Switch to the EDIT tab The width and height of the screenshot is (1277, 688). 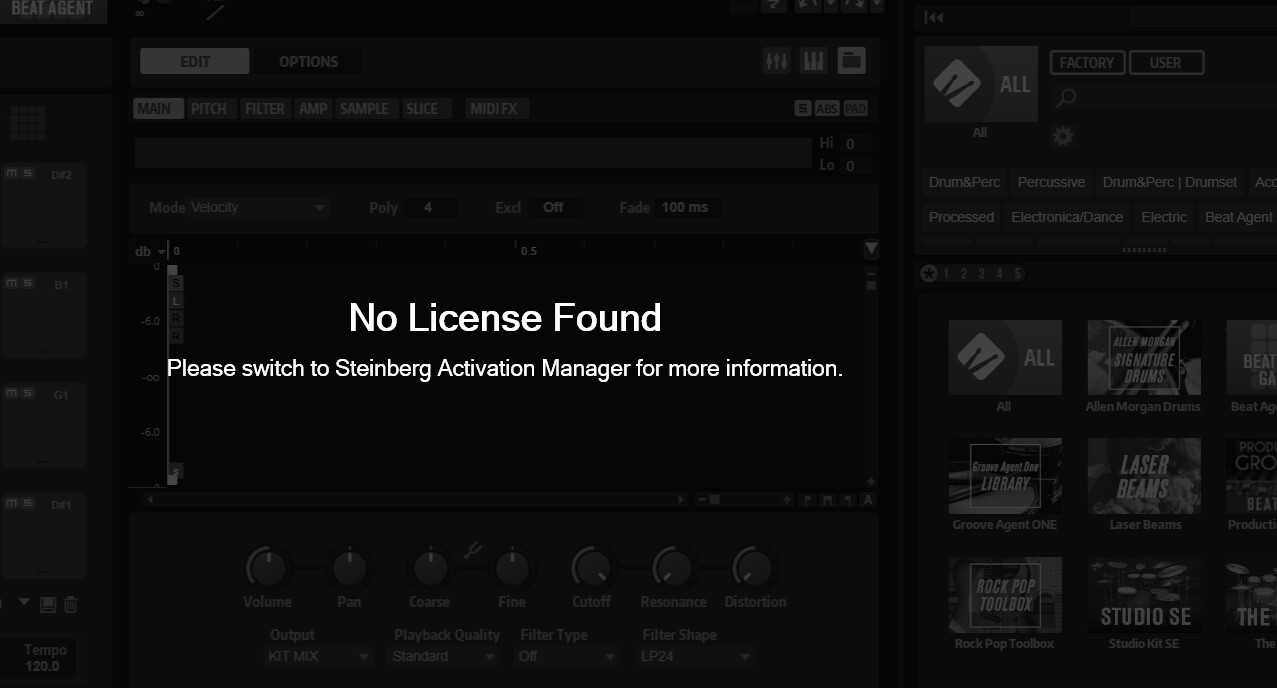(x=195, y=61)
